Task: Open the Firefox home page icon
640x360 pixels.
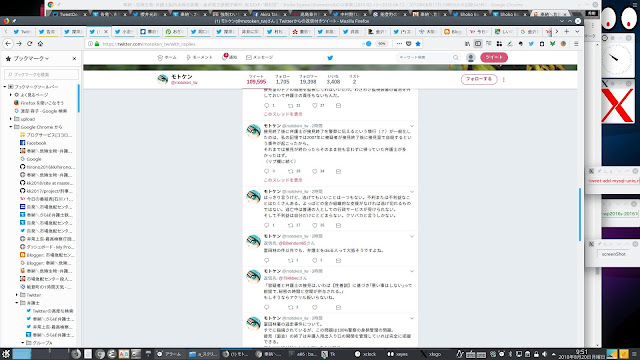Action: 40,44
